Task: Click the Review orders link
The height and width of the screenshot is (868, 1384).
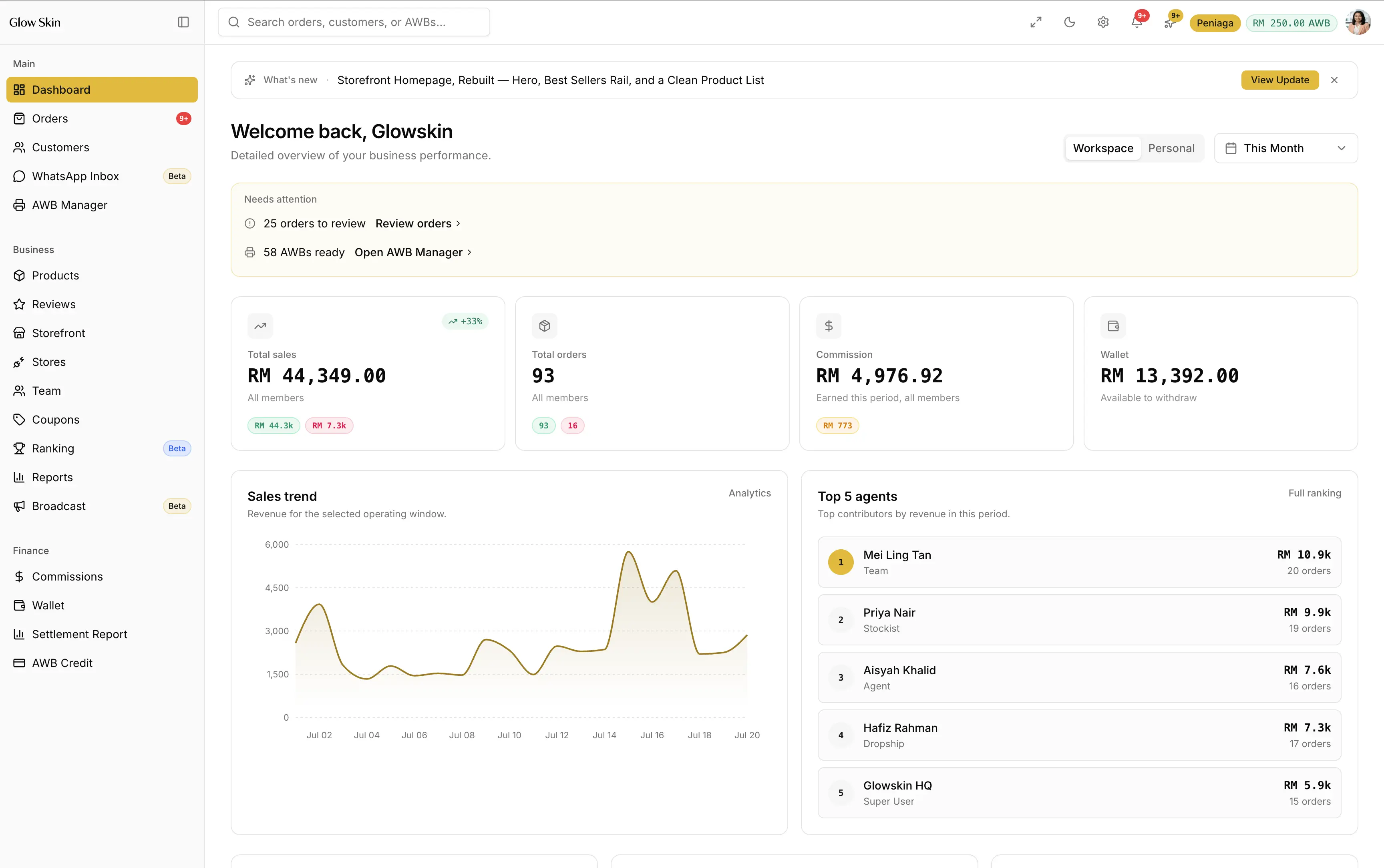Action: (x=418, y=223)
